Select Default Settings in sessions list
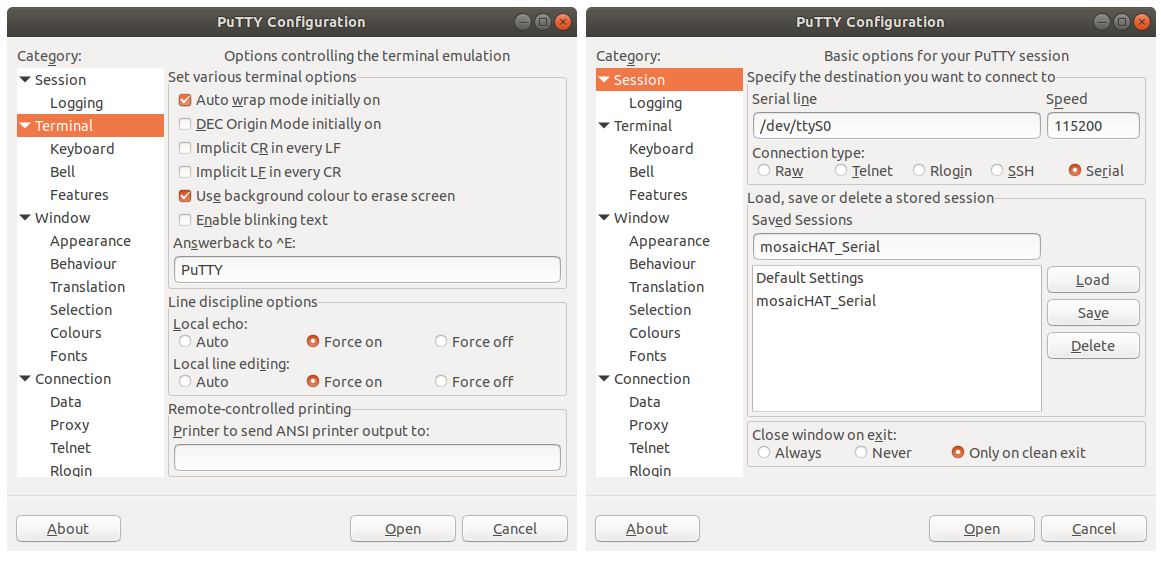Screen dimensions: 1161x561 [897, 278]
